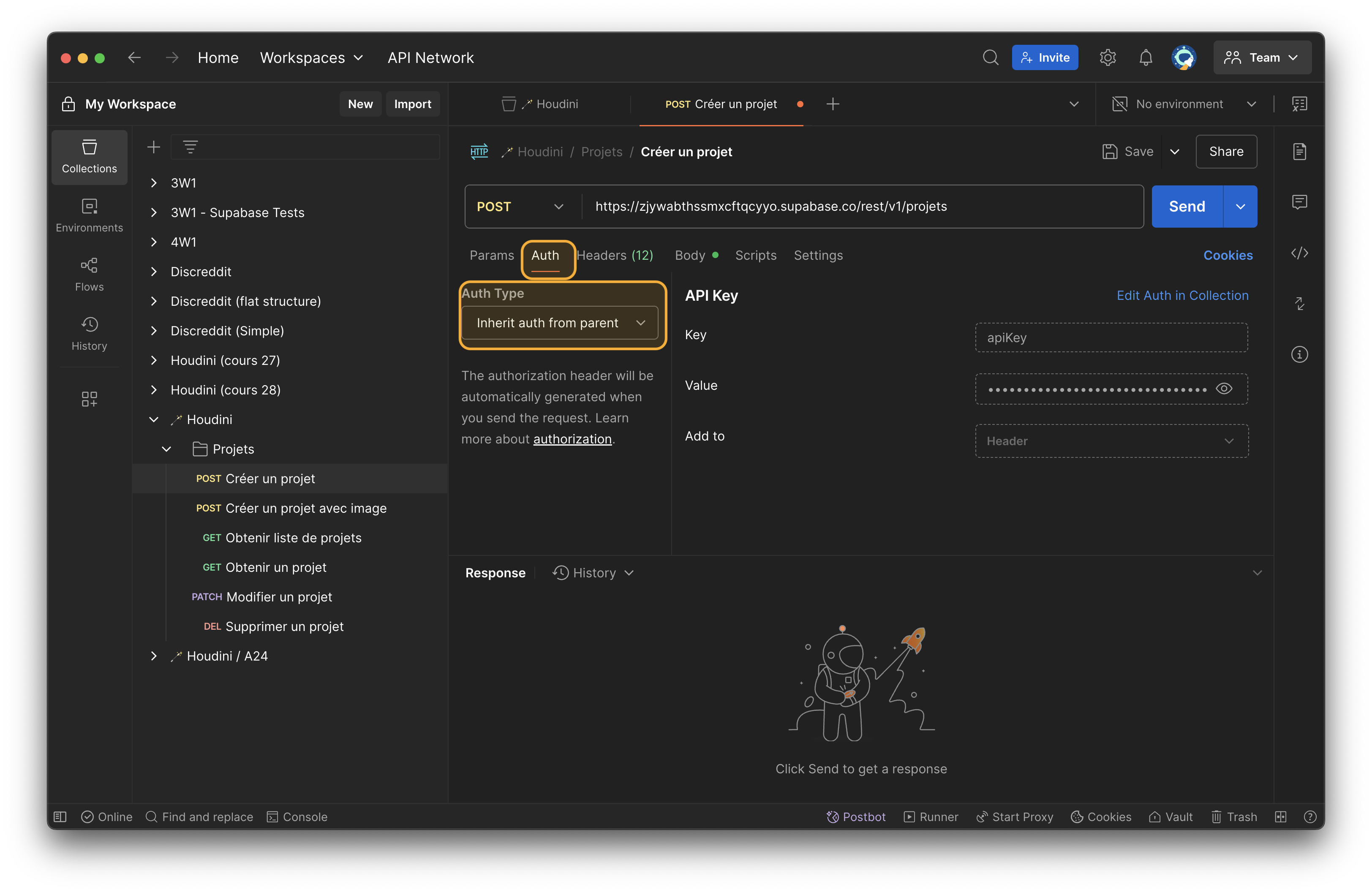
Task: Open the Edit Auth in Collection link
Action: (x=1182, y=296)
